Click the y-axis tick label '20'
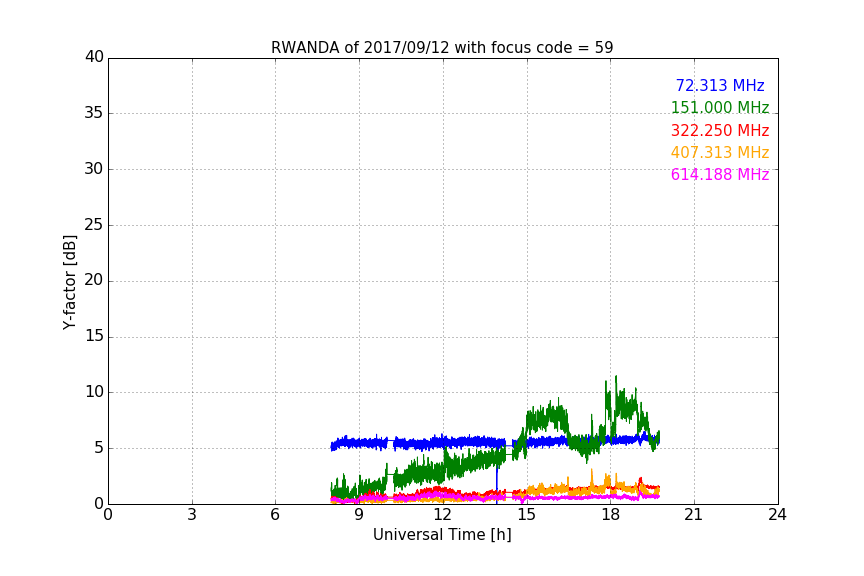864x576 pixels. point(94,281)
